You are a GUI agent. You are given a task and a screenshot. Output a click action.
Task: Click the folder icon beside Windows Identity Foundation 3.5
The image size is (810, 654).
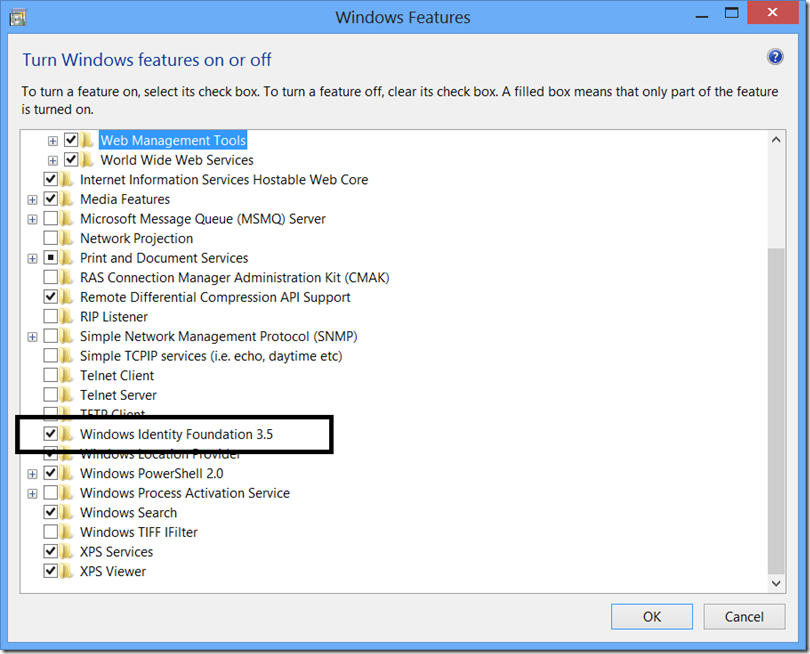[67, 434]
